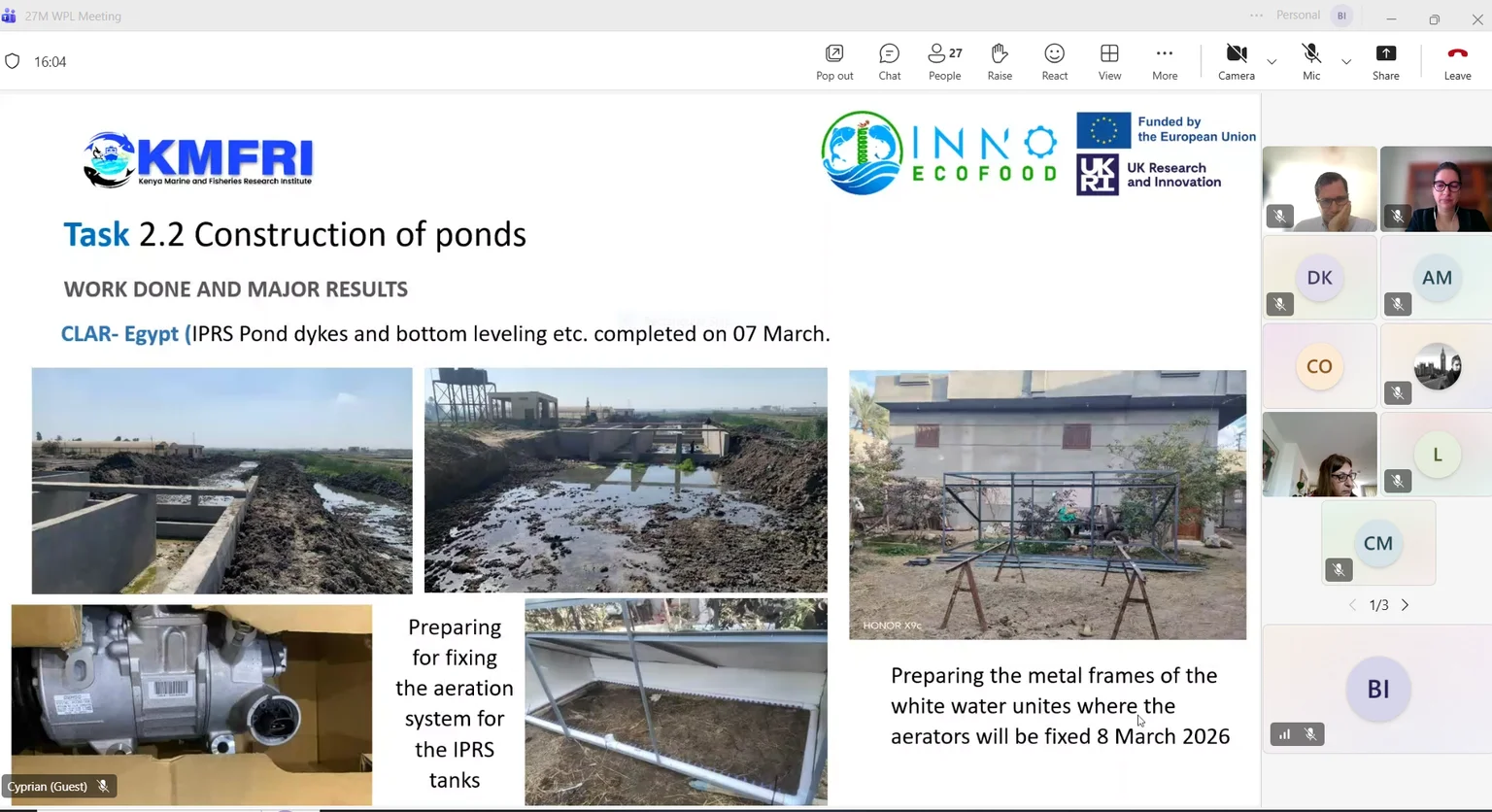Open the Chat panel

889,62
